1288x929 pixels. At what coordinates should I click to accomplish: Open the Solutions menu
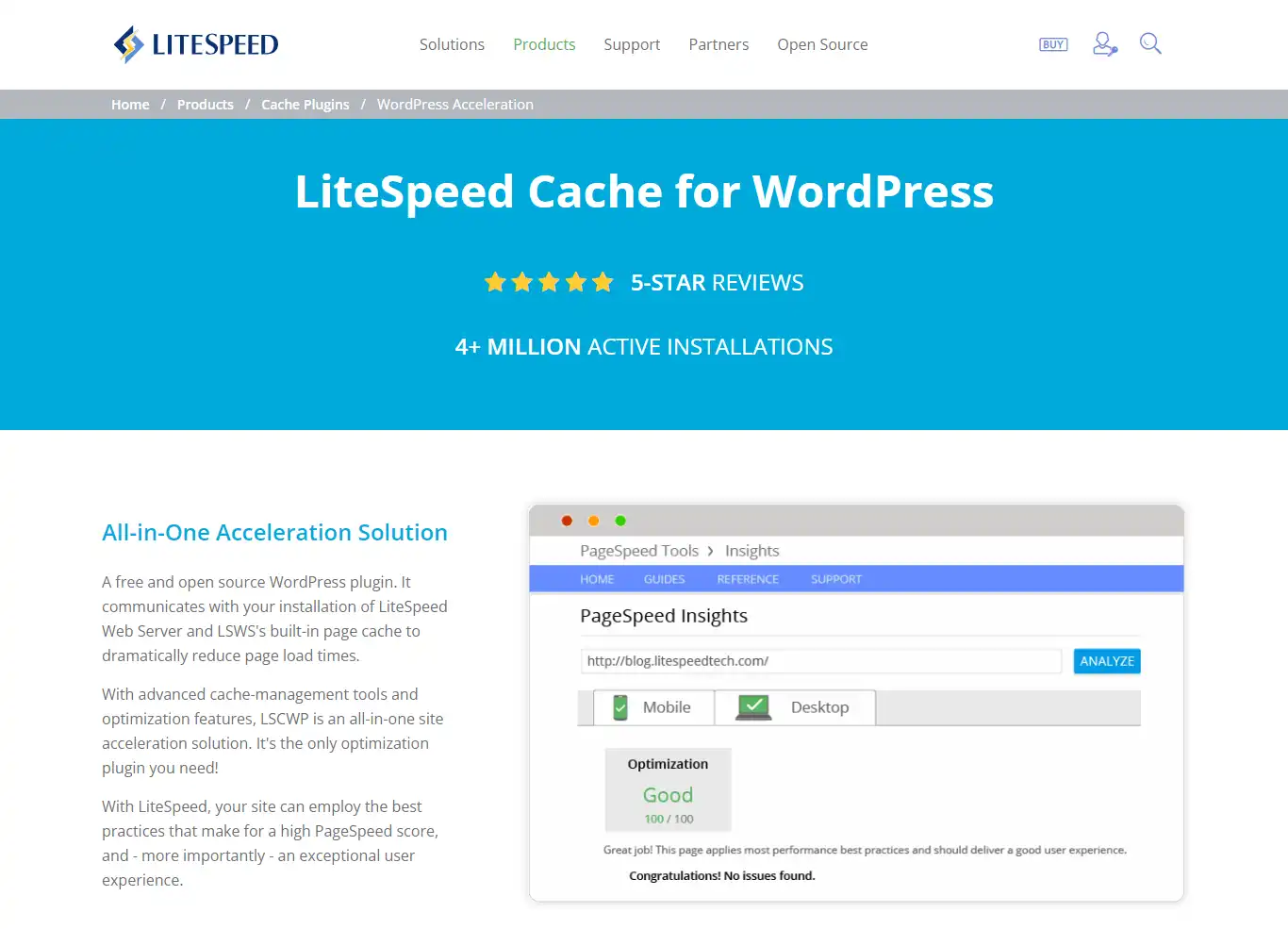pos(452,44)
